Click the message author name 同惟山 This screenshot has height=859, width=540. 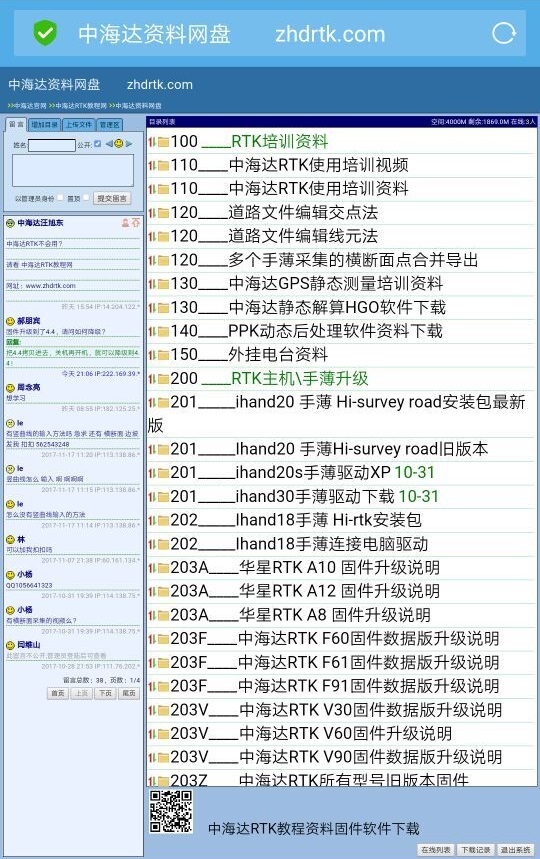point(28,645)
